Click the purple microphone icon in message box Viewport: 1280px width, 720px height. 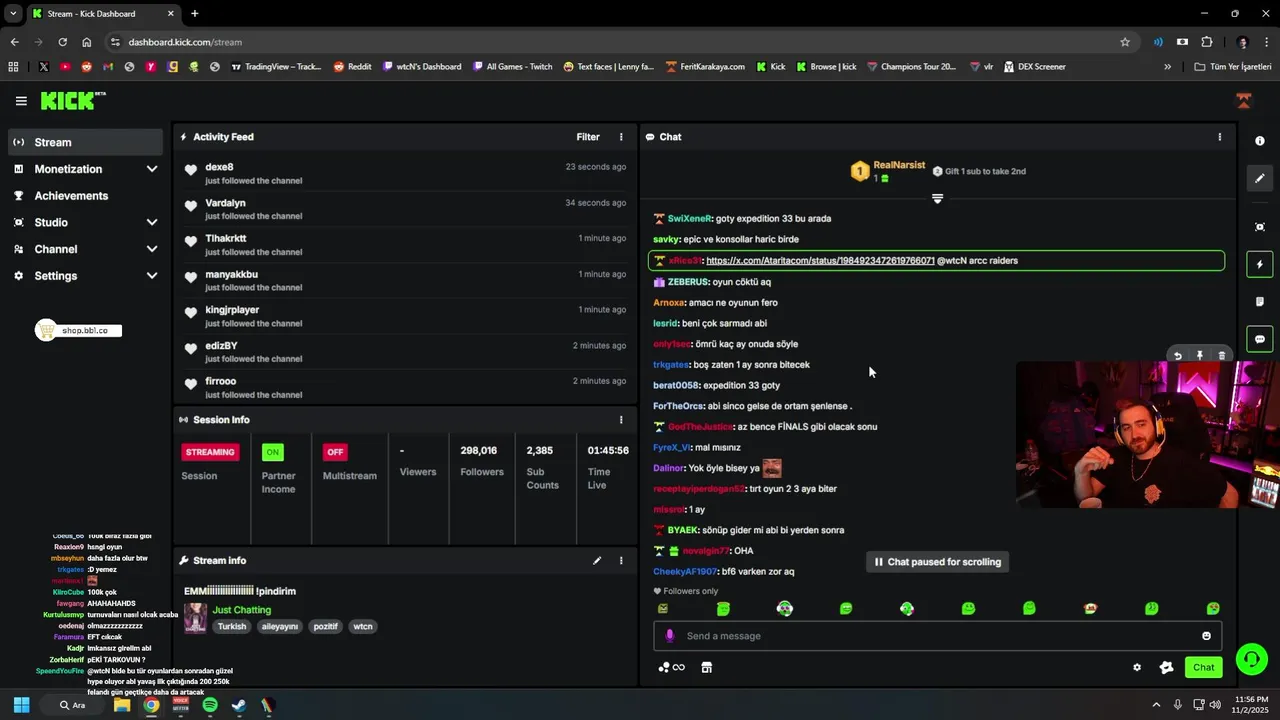[670, 636]
